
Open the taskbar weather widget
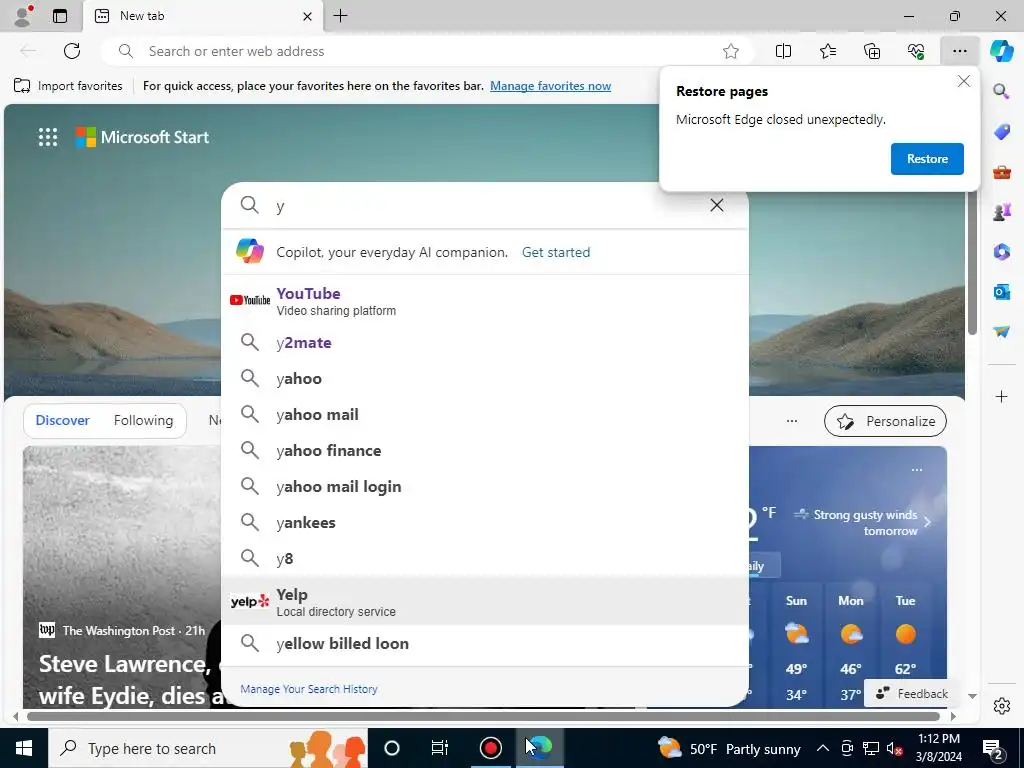click(x=728, y=748)
